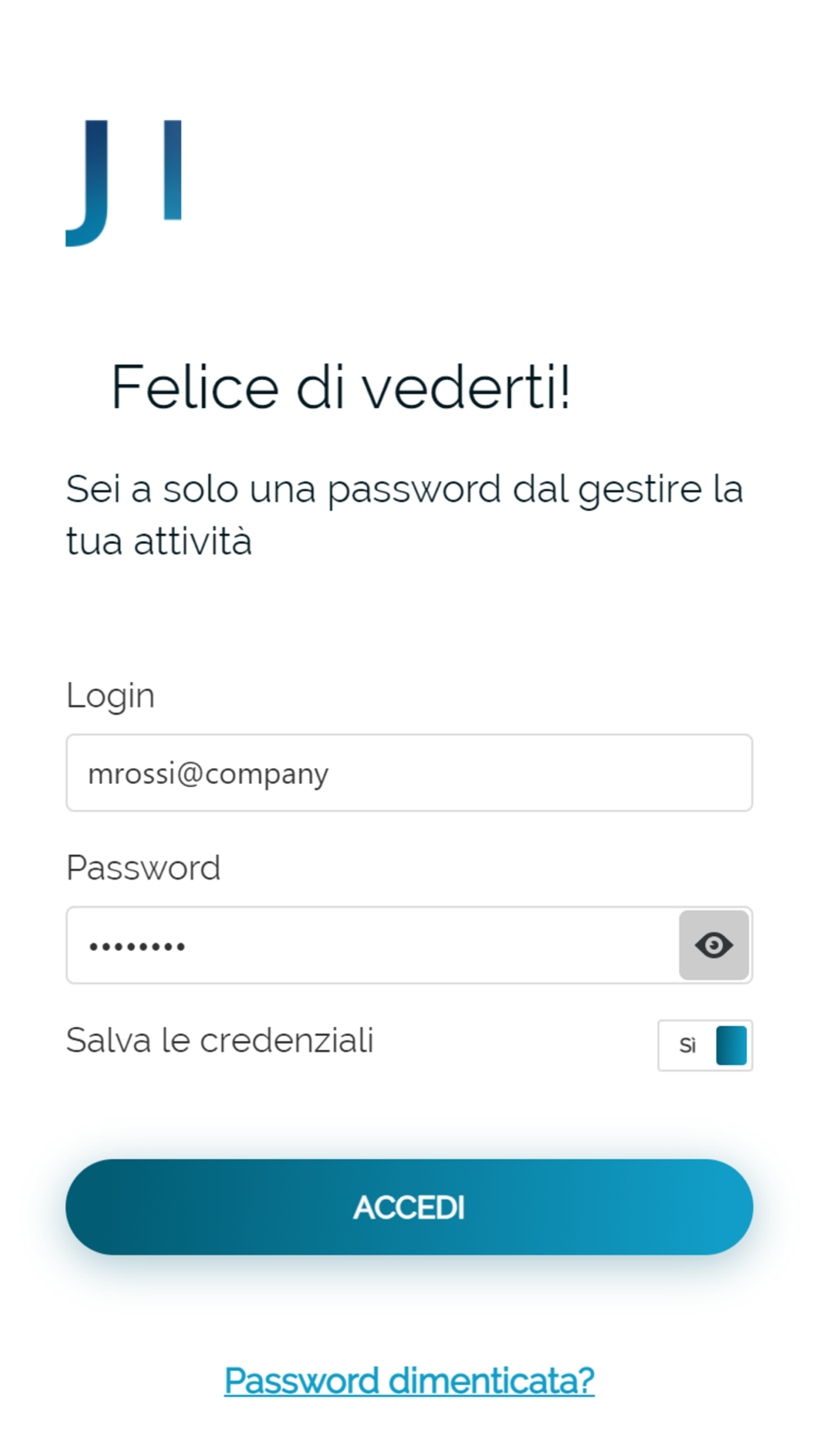
Task: Click the "Felice di vederti!" heading
Action: tap(341, 387)
